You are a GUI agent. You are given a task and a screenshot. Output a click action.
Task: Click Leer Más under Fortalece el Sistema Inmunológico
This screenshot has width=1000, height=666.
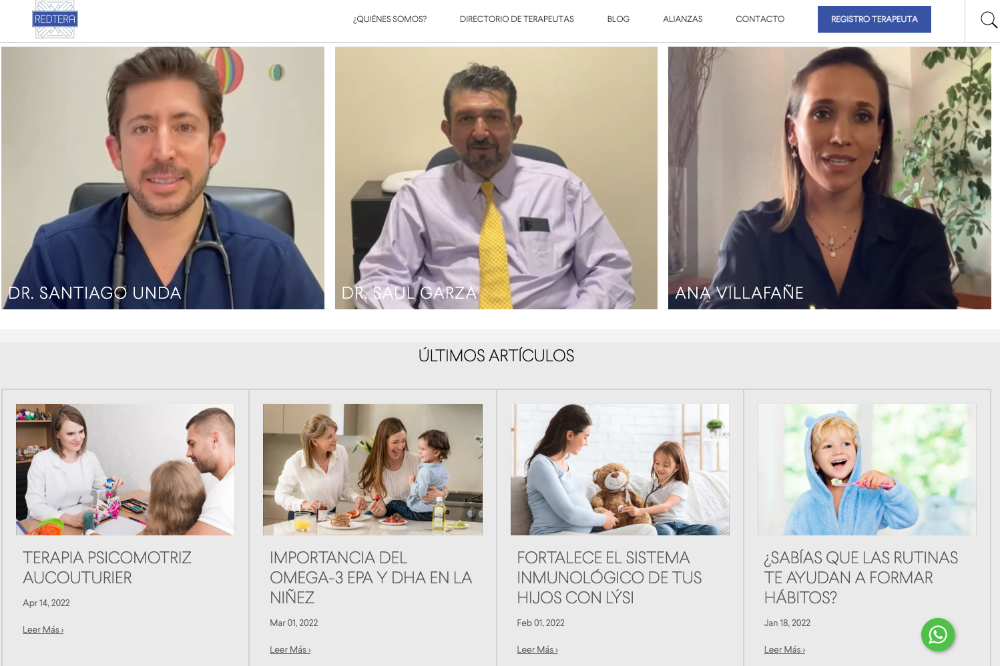tap(538, 649)
